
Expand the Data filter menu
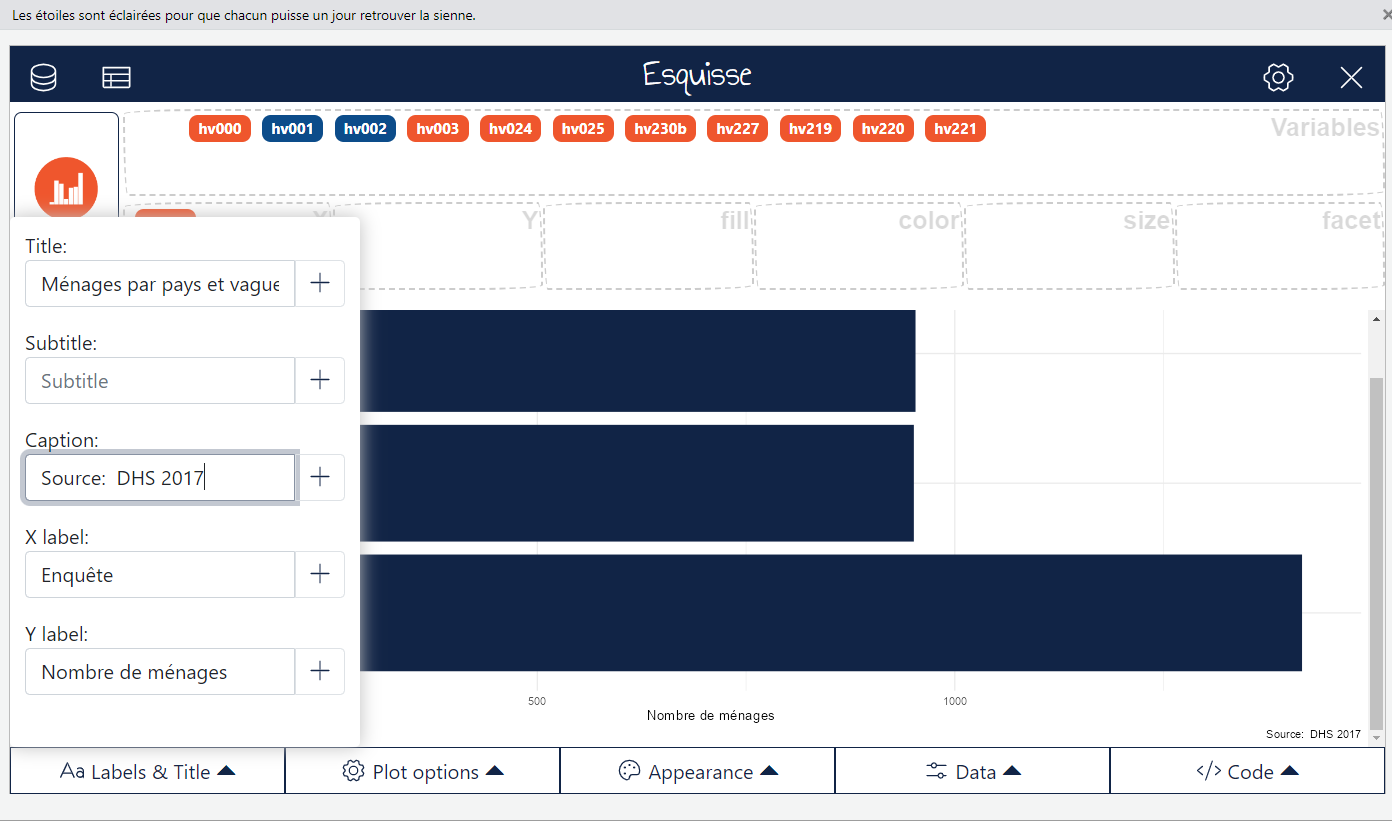coord(973,771)
